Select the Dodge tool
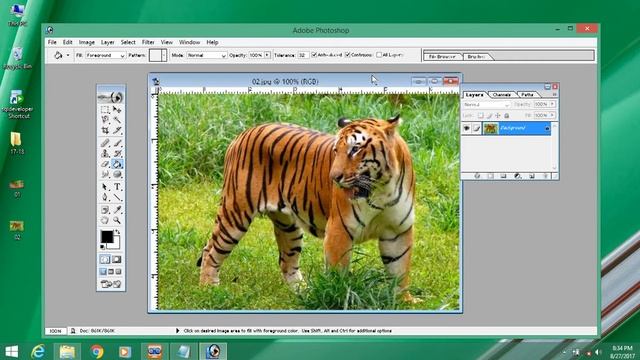 [x=117, y=174]
